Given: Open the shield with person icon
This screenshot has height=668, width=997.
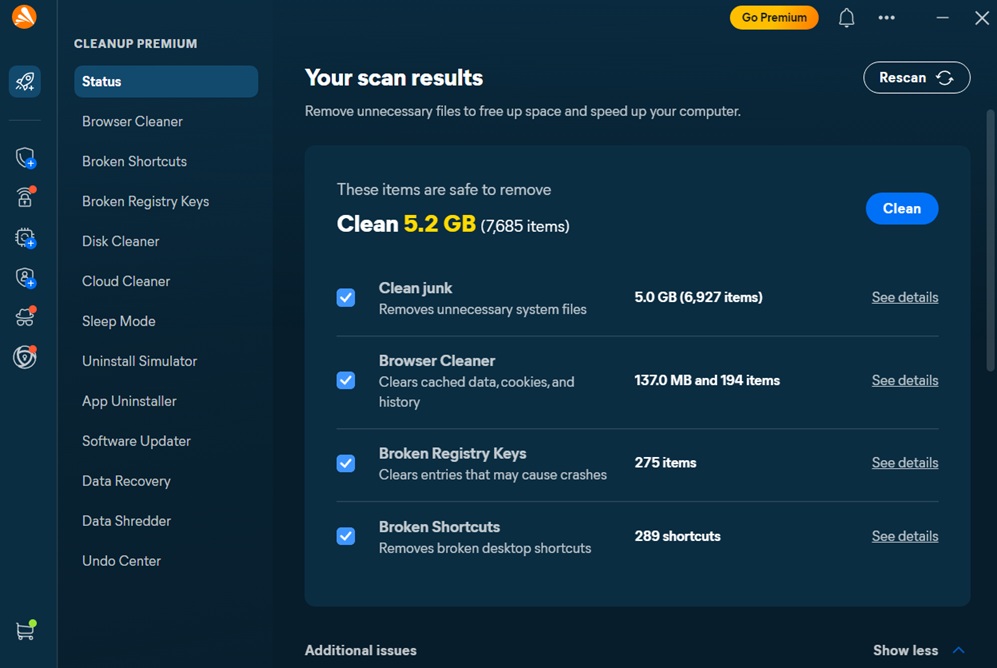Looking at the screenshot, I should [x=25, y=278].
